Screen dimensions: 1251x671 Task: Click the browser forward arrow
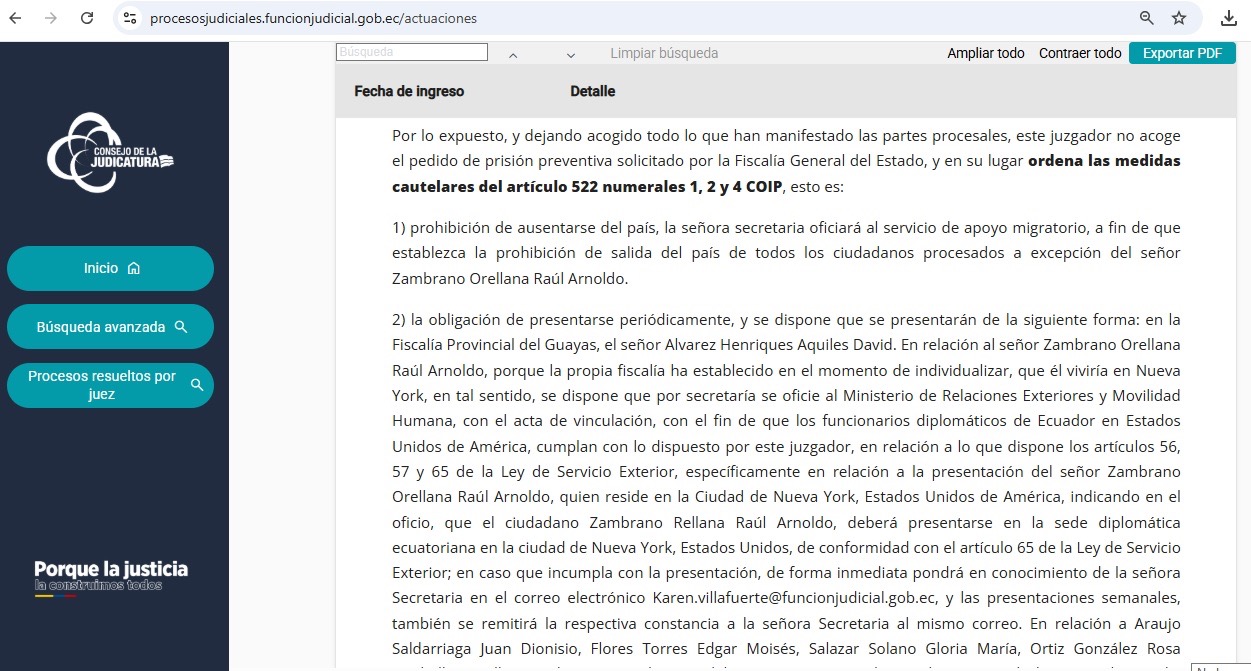tap(51, 18)
